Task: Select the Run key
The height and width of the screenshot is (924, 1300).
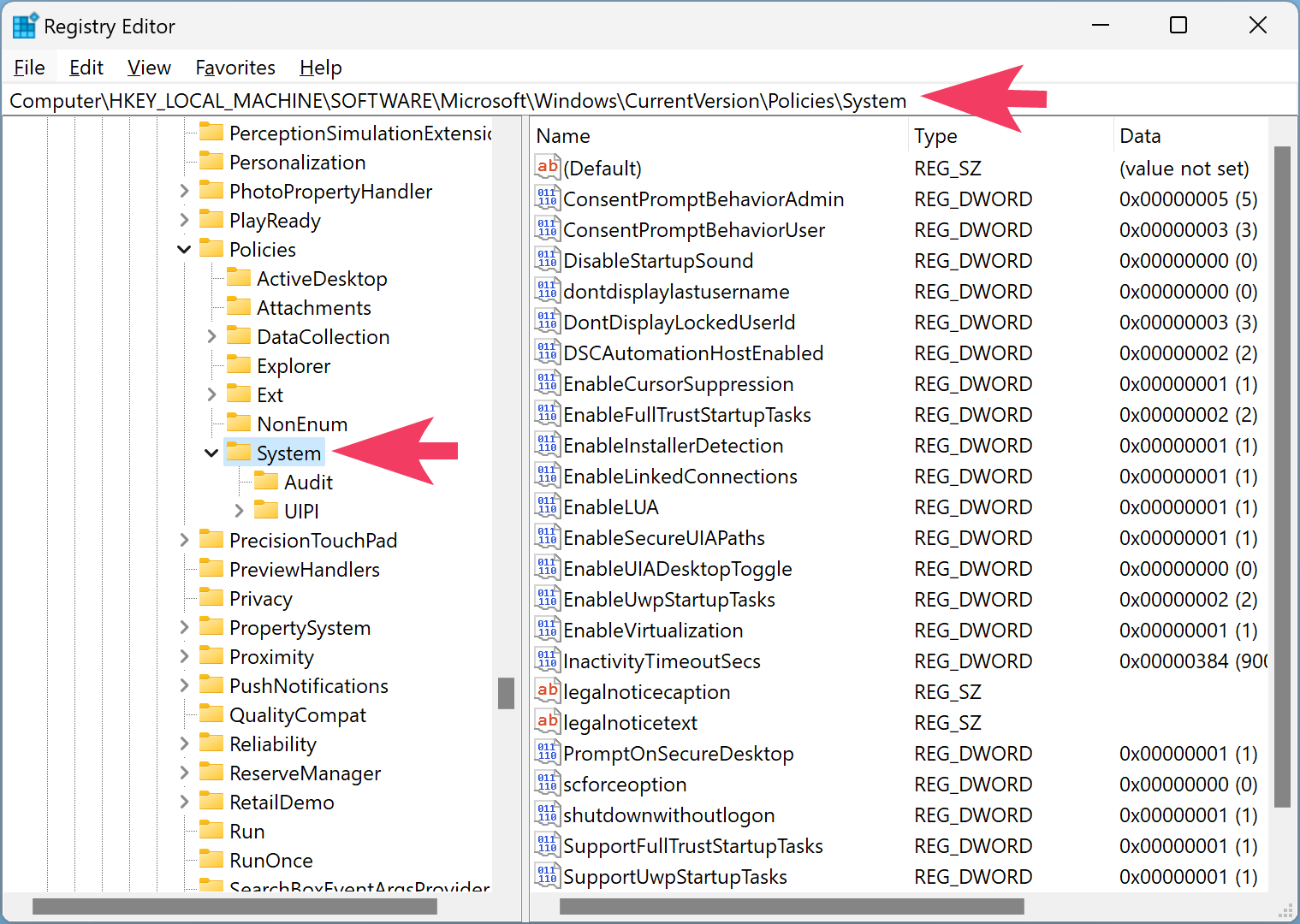Action: click(x=247, y=832)
